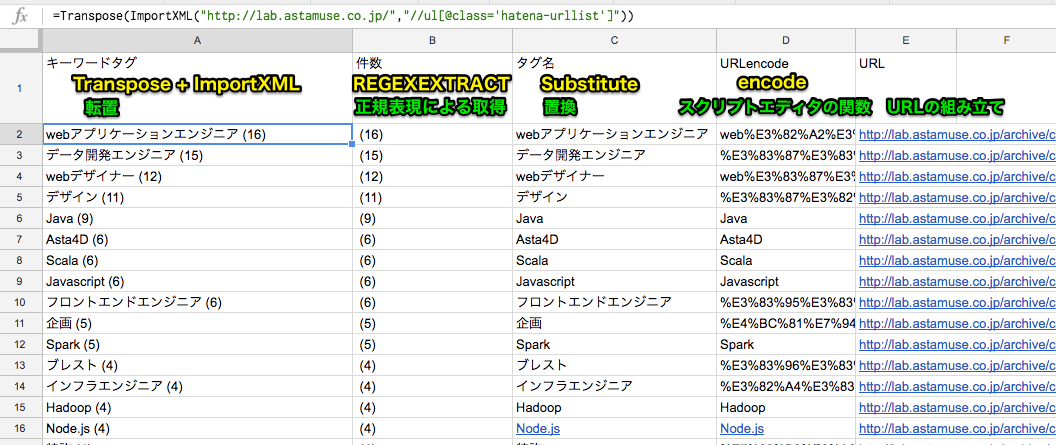The height and width of the screenshot is (445, 1056).
Task: Open the archive URL link in the Java row
Action: coord(958,219)
